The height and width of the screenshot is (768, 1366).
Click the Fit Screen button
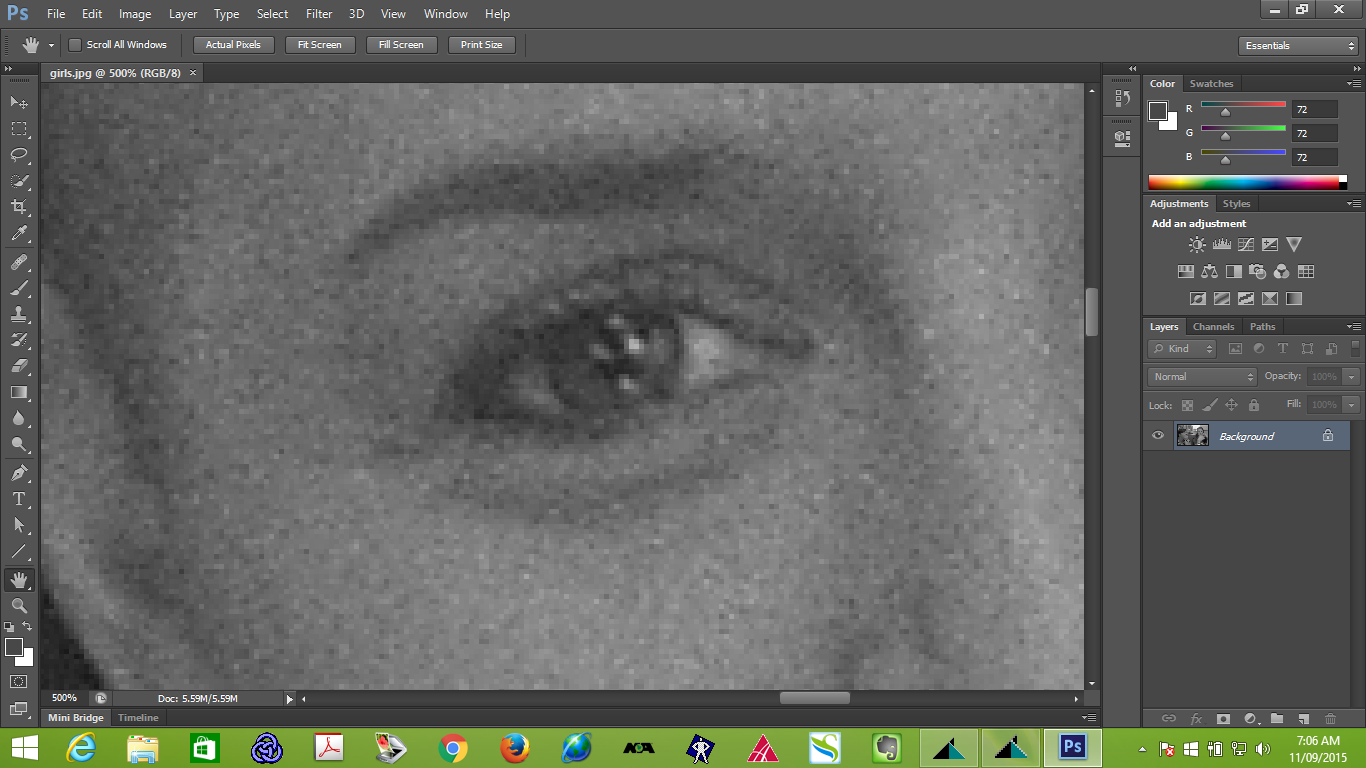coord(320,45)
